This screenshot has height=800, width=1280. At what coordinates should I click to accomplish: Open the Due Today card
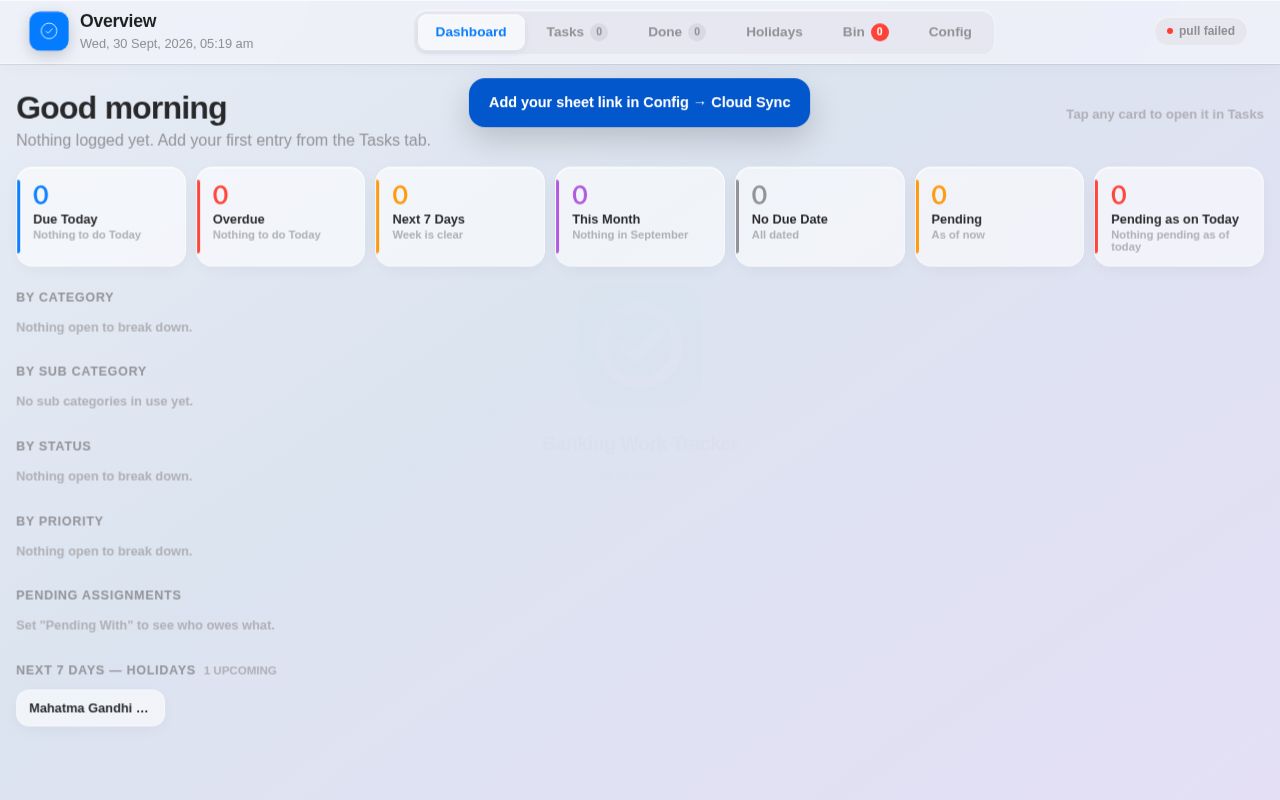[101, 216]
